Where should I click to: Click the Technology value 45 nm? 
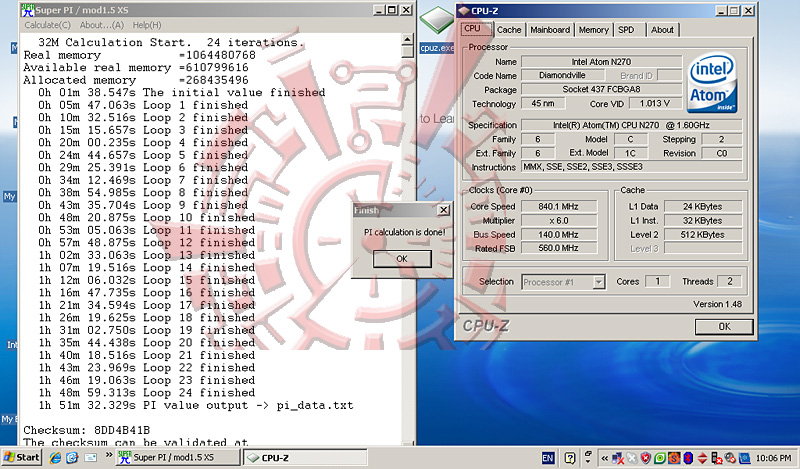543,104
